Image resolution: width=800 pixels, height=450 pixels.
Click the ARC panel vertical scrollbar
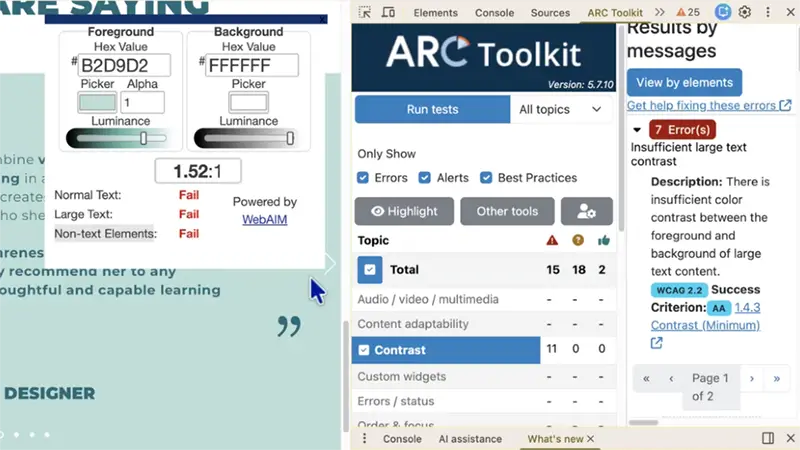point(621,128)
